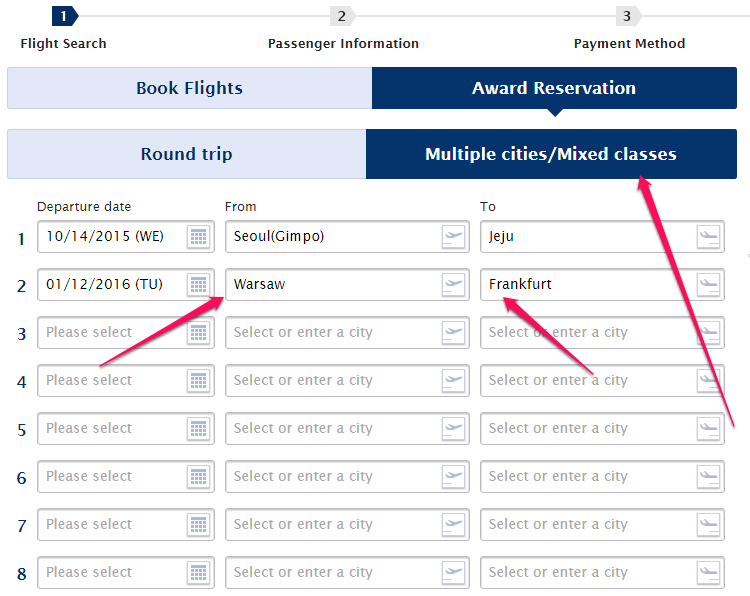Screen dimensions: 750x596
Task: Open calendar icon for row 4 departure date
Action: (x=199, y=381)
